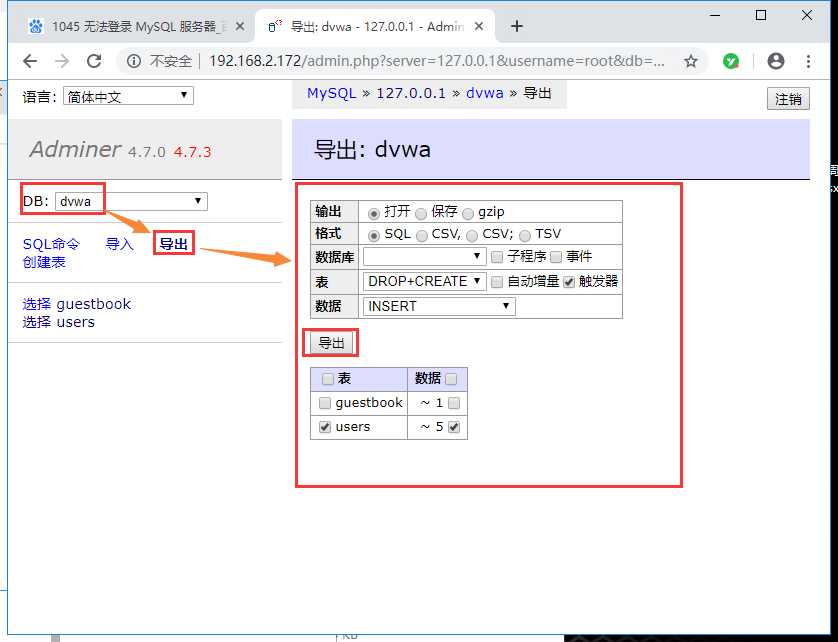838x642 pixels.
Task: Open the 导入 import link
Action: [x=119, y=244]
